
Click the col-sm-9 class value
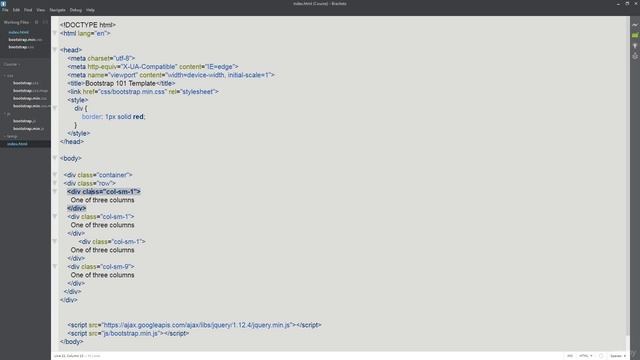point(115,267)
